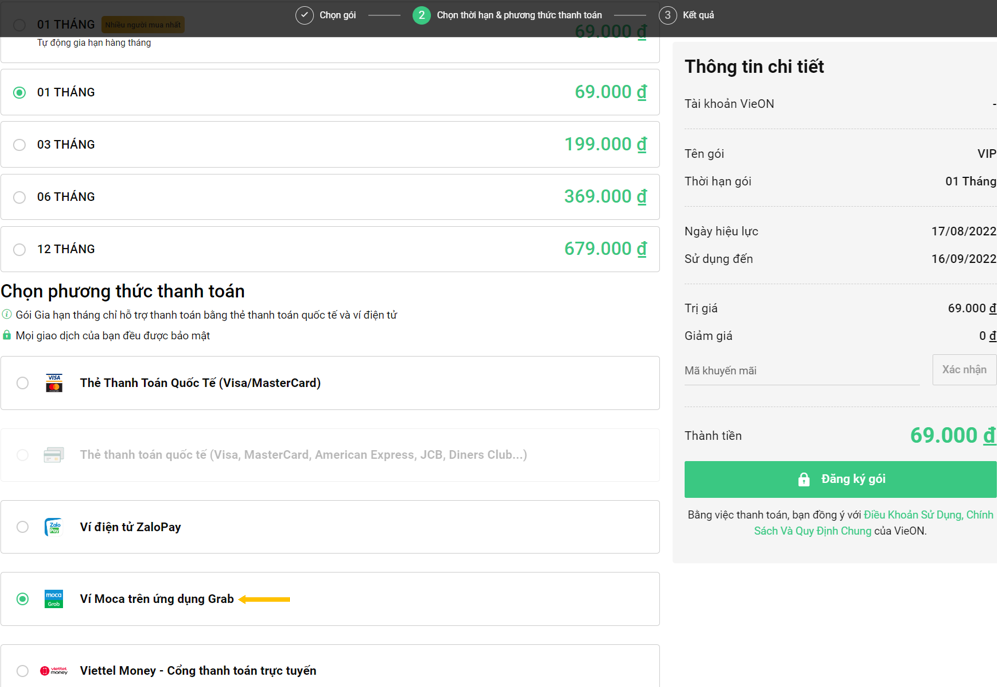Click the Tài khoản VieON label
Screen dimensions: 997x687
pos(729,104)
